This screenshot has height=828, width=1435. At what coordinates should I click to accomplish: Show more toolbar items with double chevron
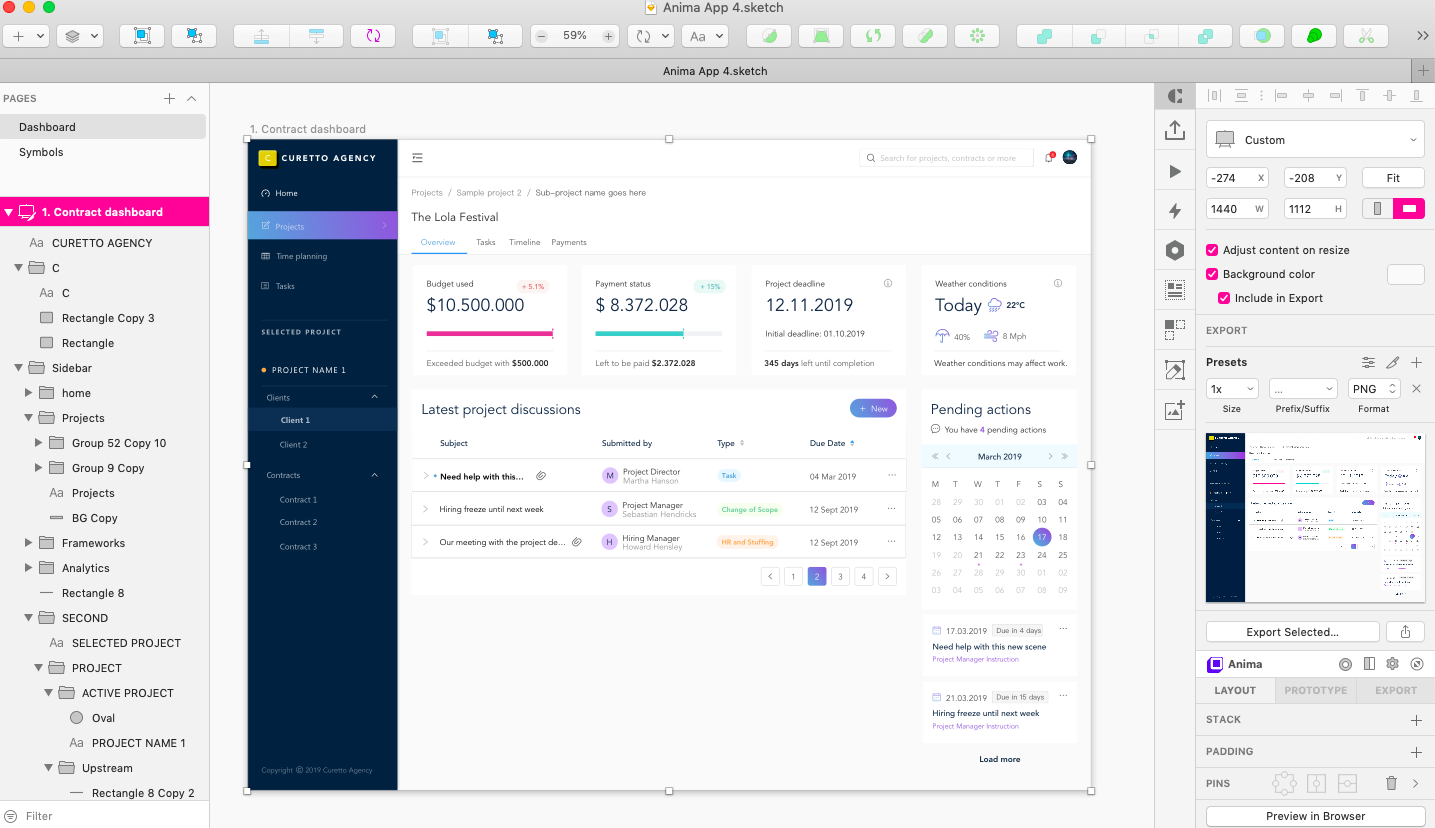pyautogui.click(x=1423, y=35)
